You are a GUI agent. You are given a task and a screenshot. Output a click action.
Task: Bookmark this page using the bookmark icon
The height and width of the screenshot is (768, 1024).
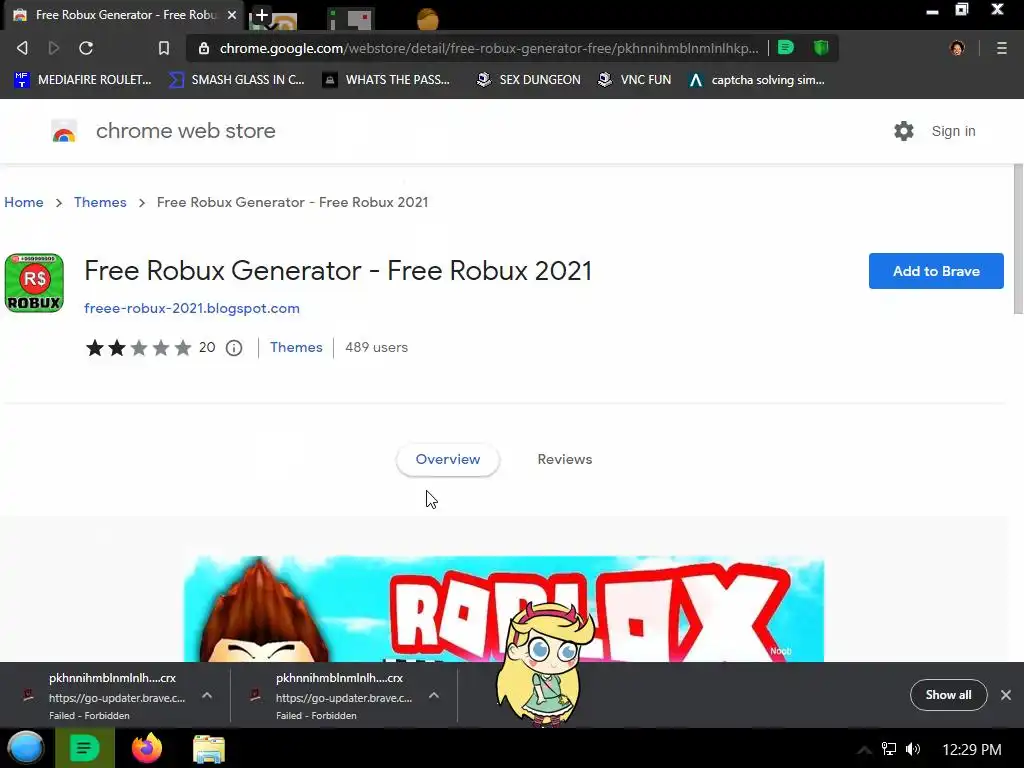pos(164,48)
